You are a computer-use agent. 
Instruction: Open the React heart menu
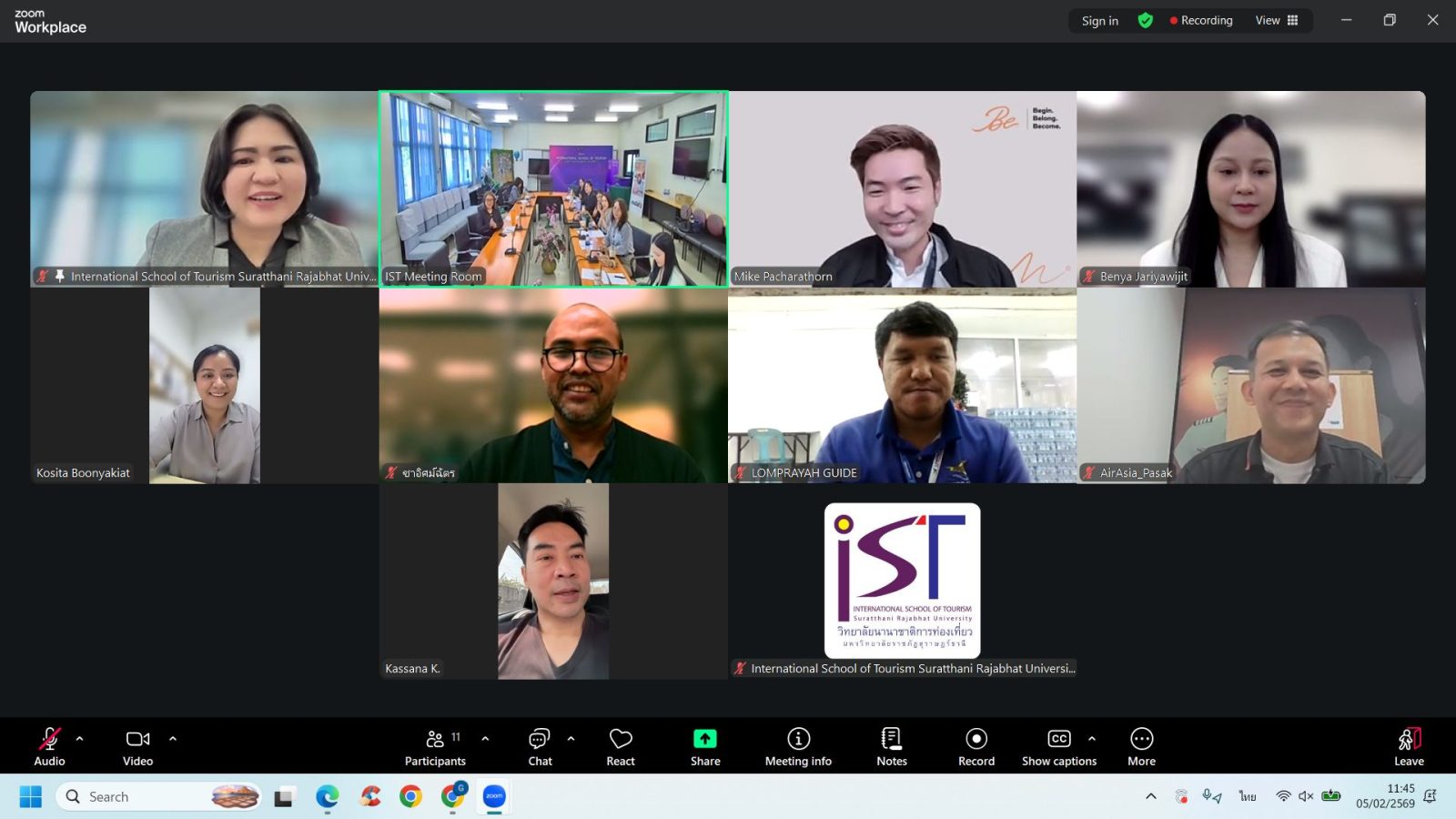tap(621, 746)
